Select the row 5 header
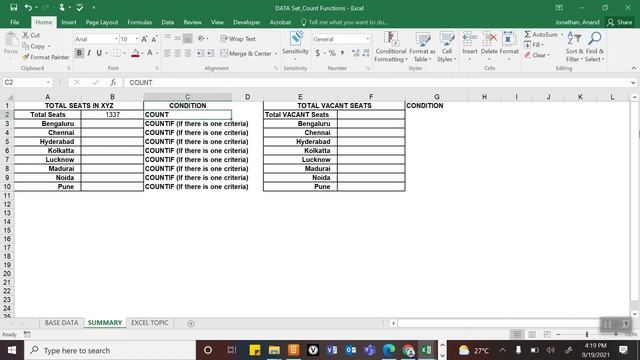Screen dimensions: 640x360 (7, 142)
